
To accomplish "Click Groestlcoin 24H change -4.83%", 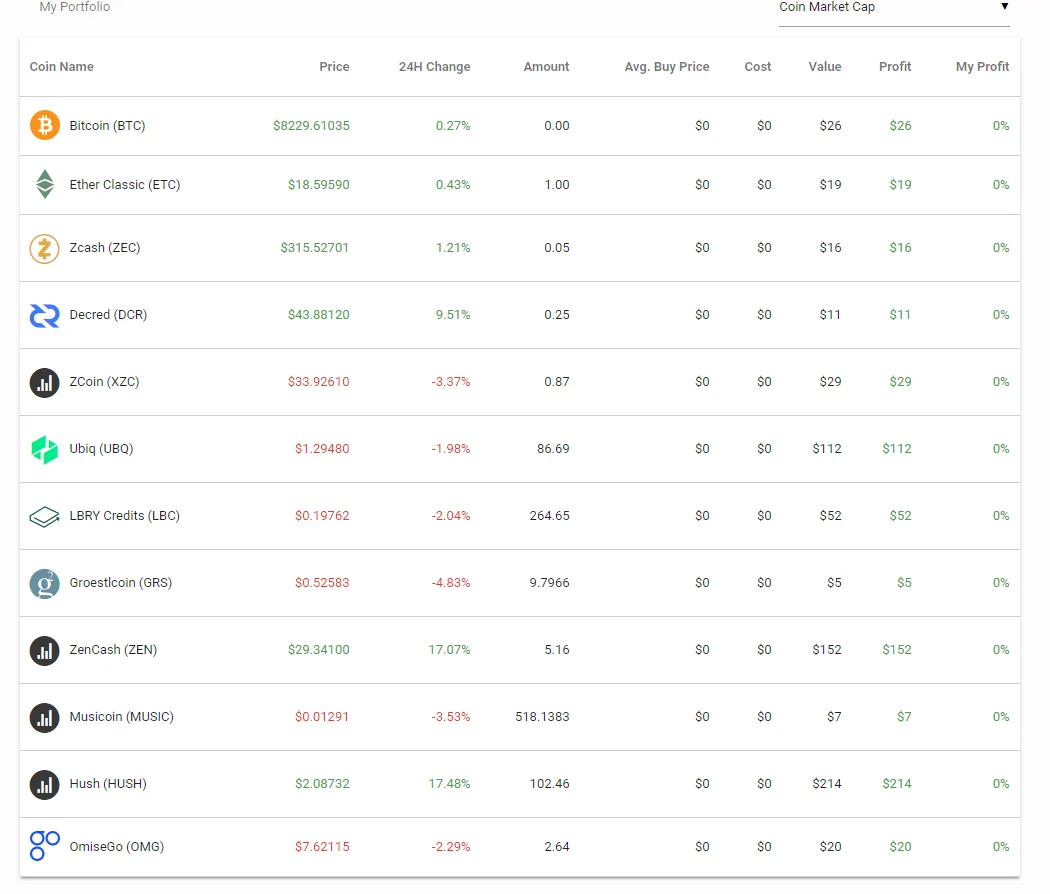I will (x=451, y=582).
